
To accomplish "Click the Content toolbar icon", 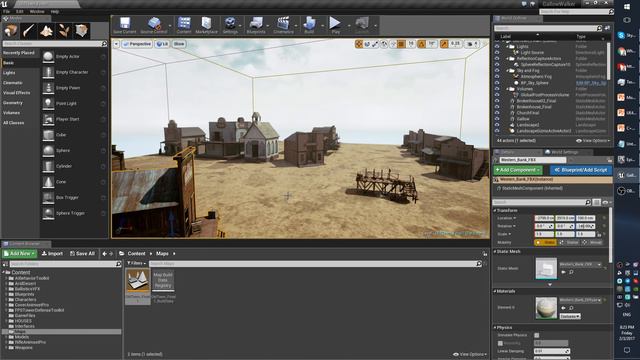I will click(184, 25).
